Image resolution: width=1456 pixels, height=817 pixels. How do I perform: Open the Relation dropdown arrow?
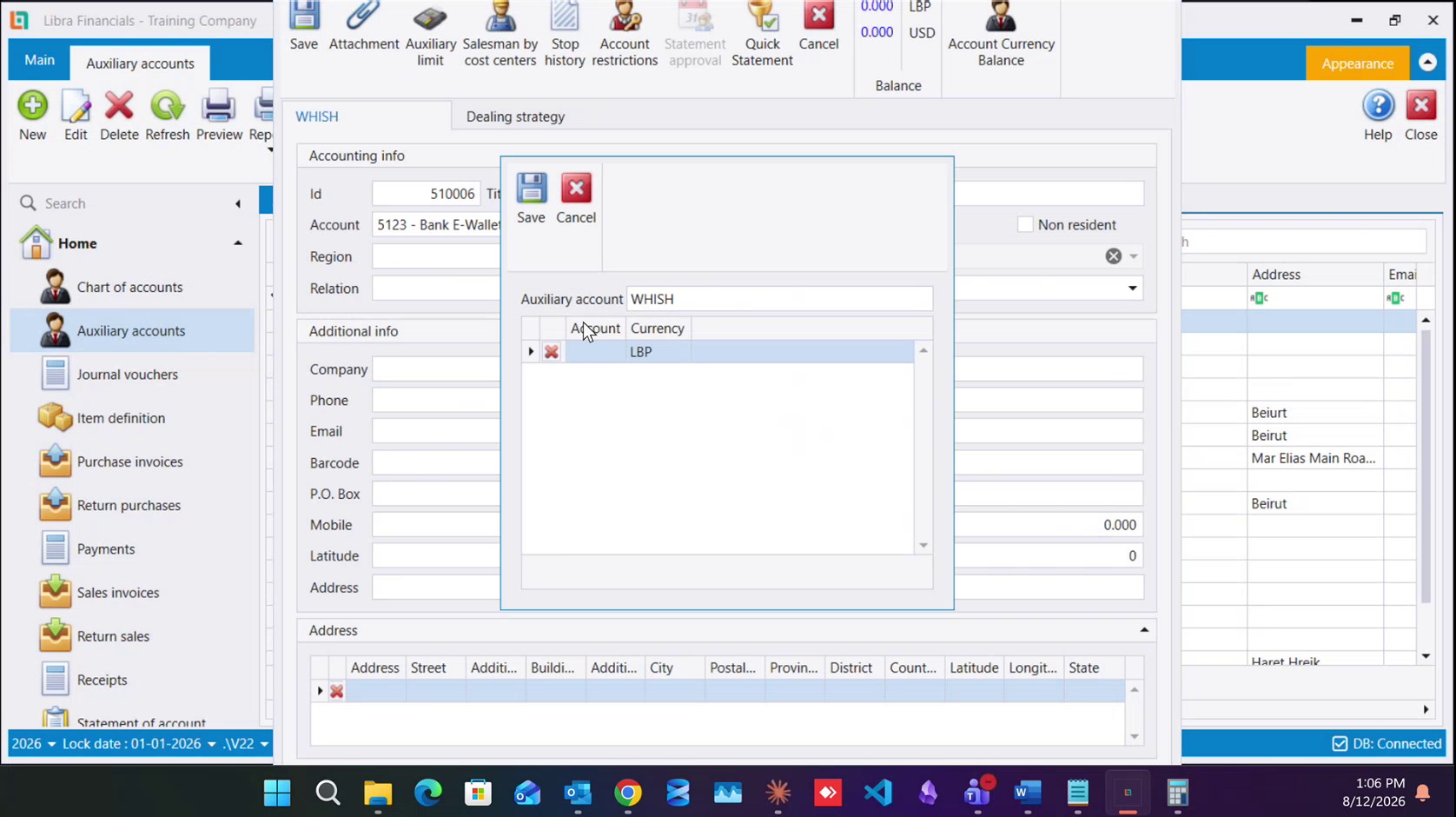coord(1132,289)
